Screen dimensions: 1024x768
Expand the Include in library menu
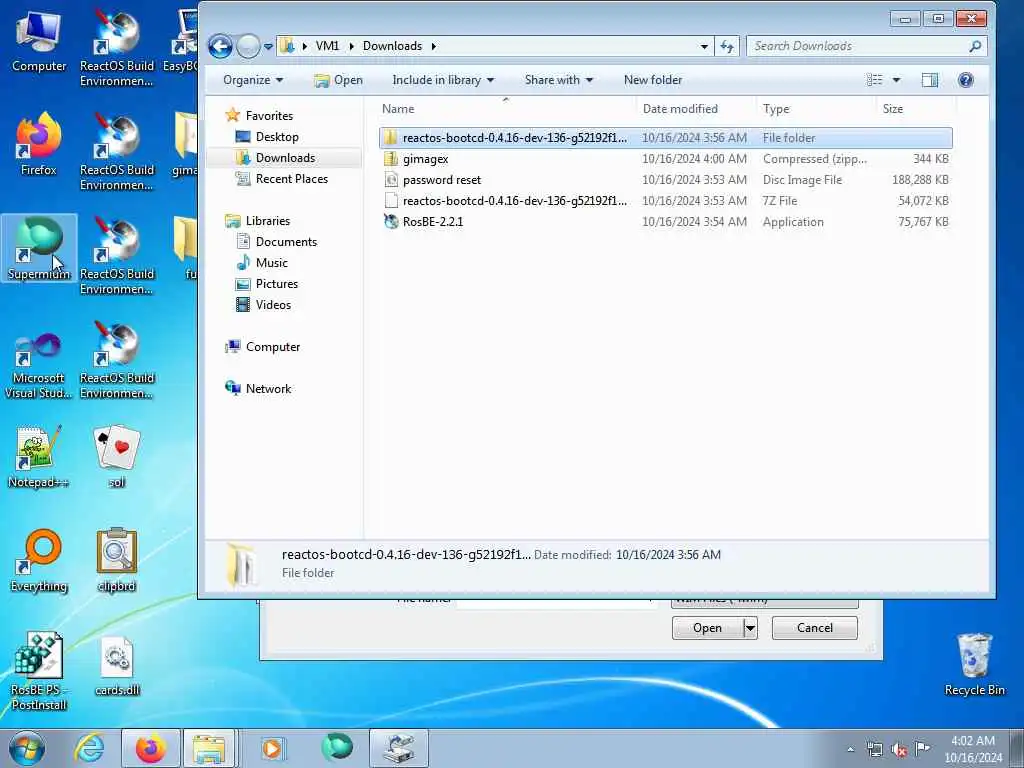[443, 80]
